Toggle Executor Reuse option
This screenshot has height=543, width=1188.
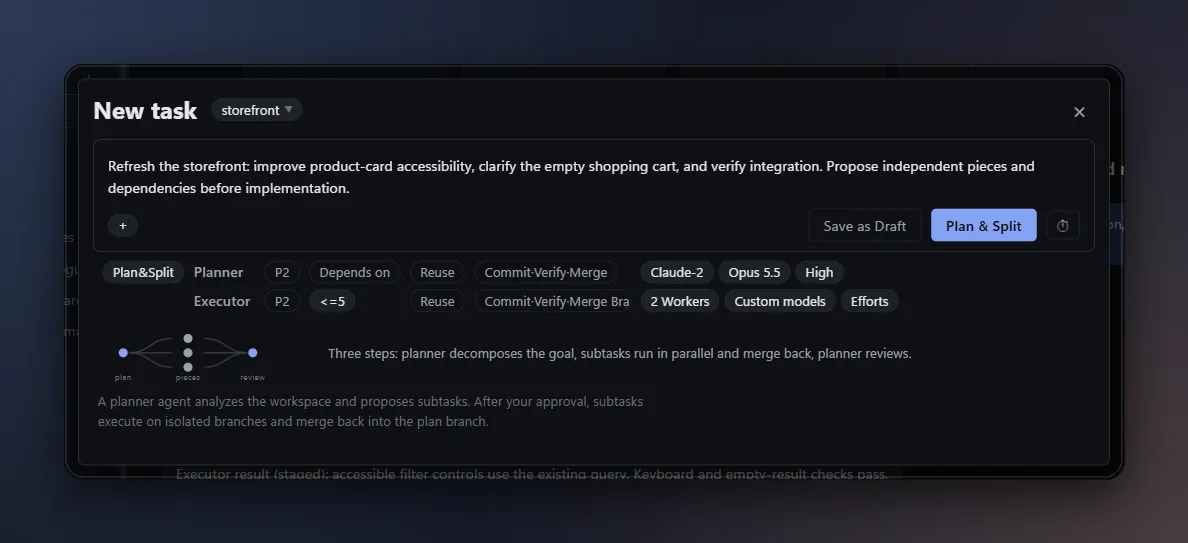437,301
